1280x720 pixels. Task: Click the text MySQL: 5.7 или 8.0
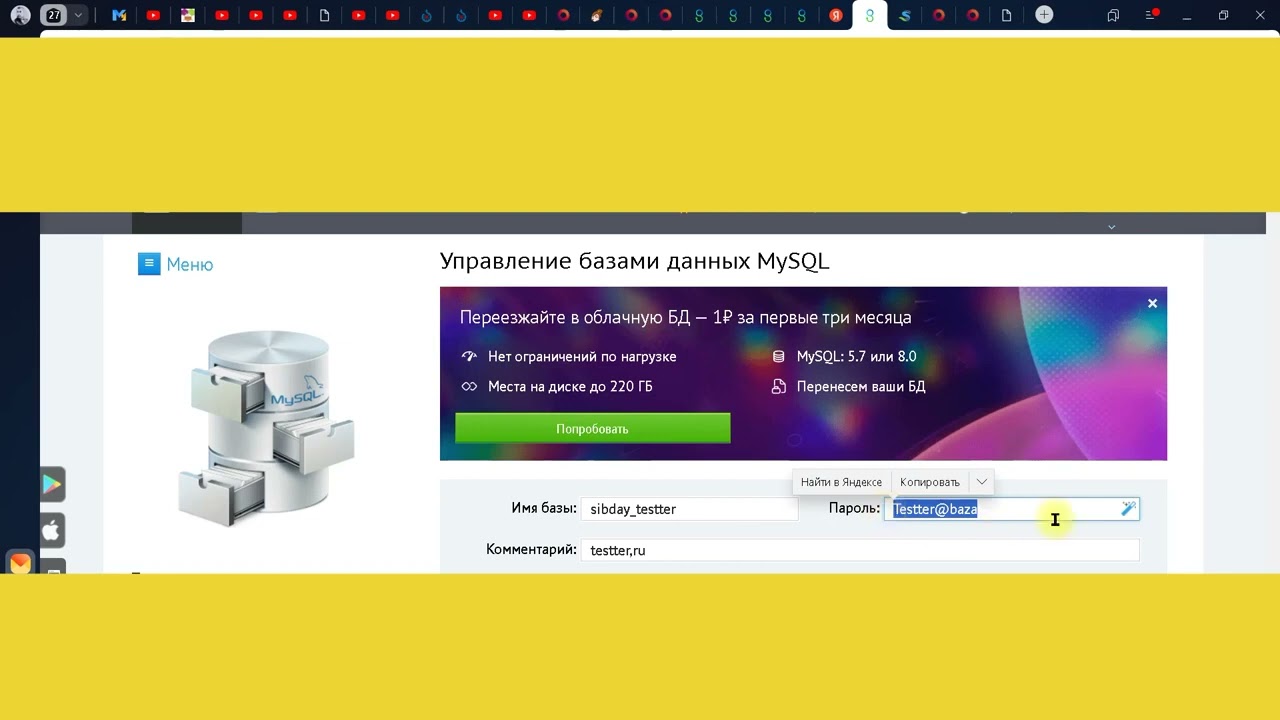[x=856, y=356]
